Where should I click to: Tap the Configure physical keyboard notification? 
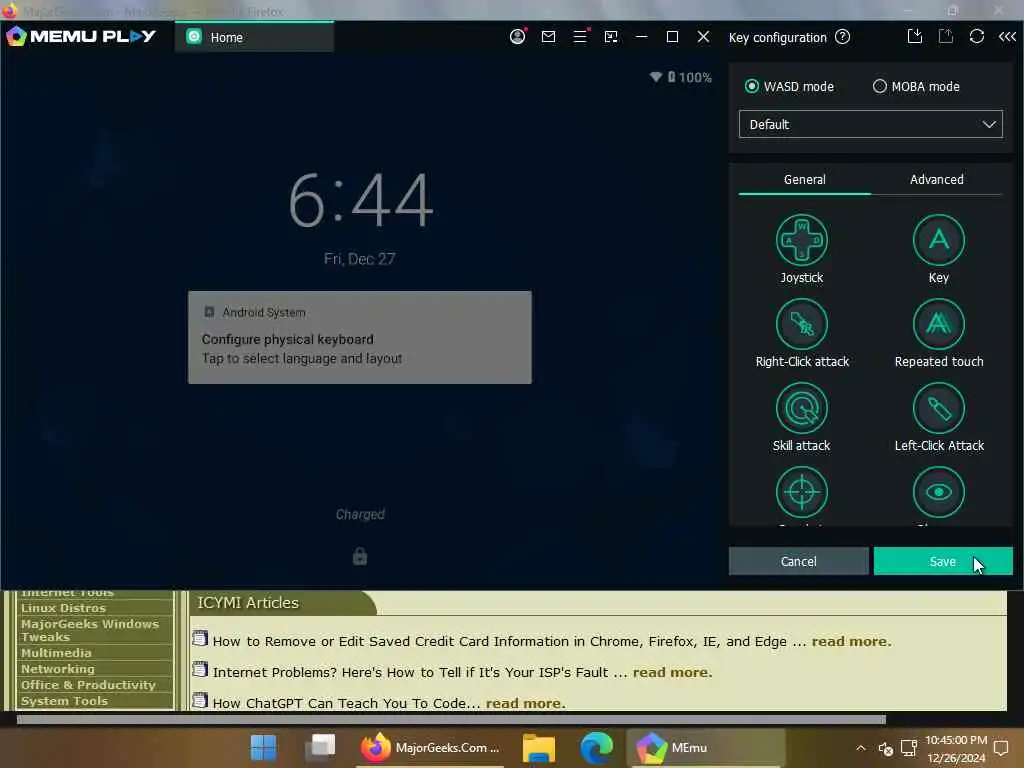point(359,337)
